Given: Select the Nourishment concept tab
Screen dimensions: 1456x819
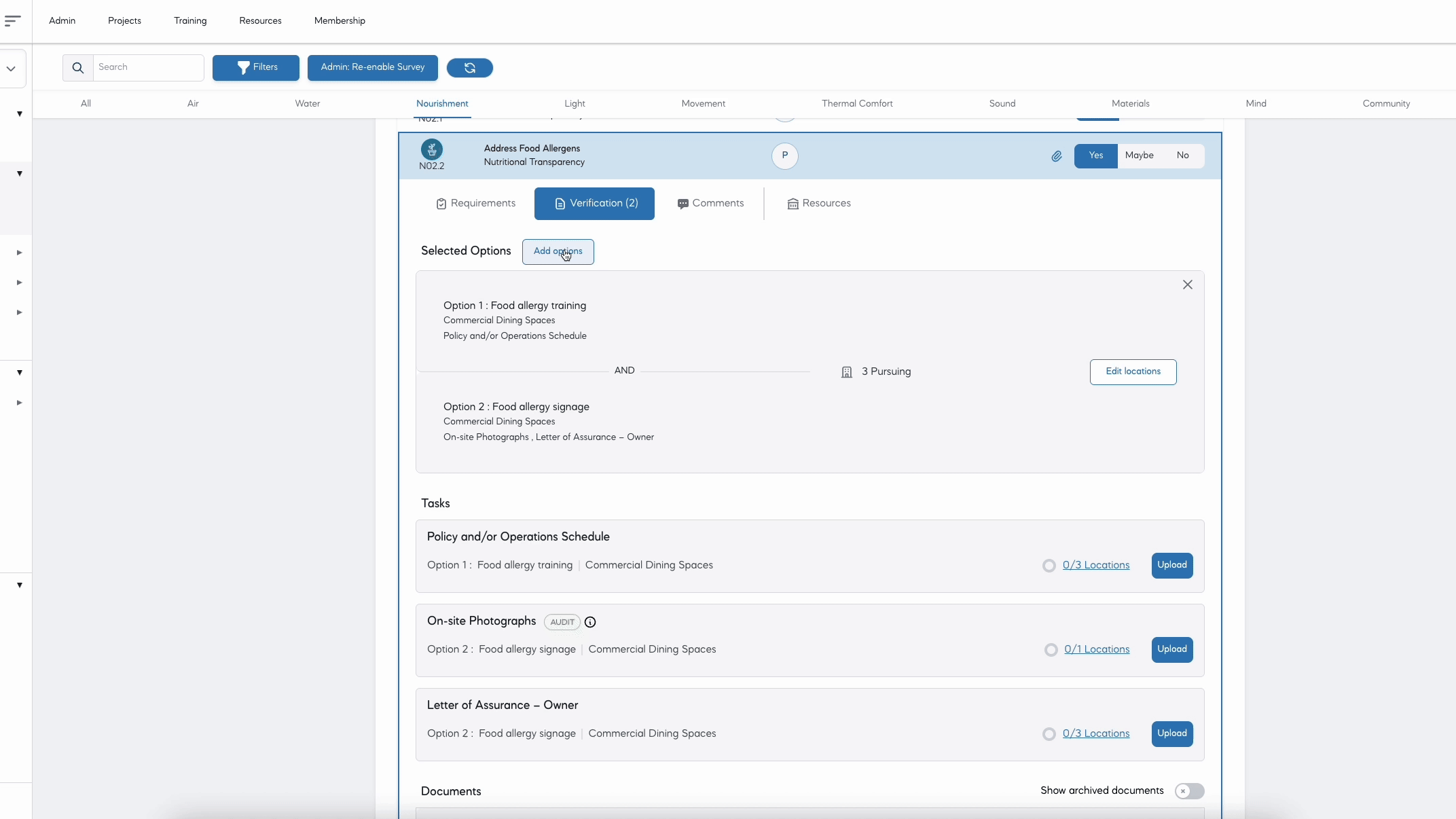Looking at the screenshot, I should (442, 104).
